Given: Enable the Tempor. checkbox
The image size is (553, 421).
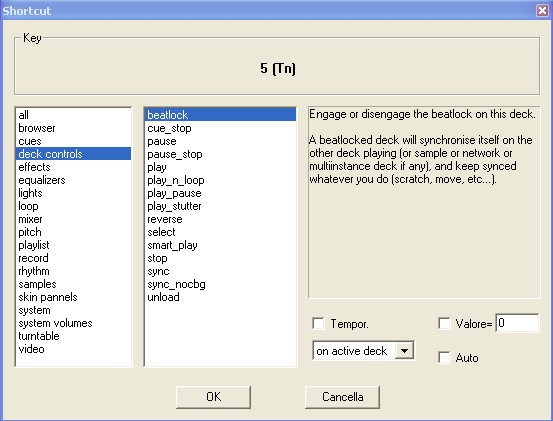Looking at the screenshot, I should pyautogui.click(x=318, y=323).
